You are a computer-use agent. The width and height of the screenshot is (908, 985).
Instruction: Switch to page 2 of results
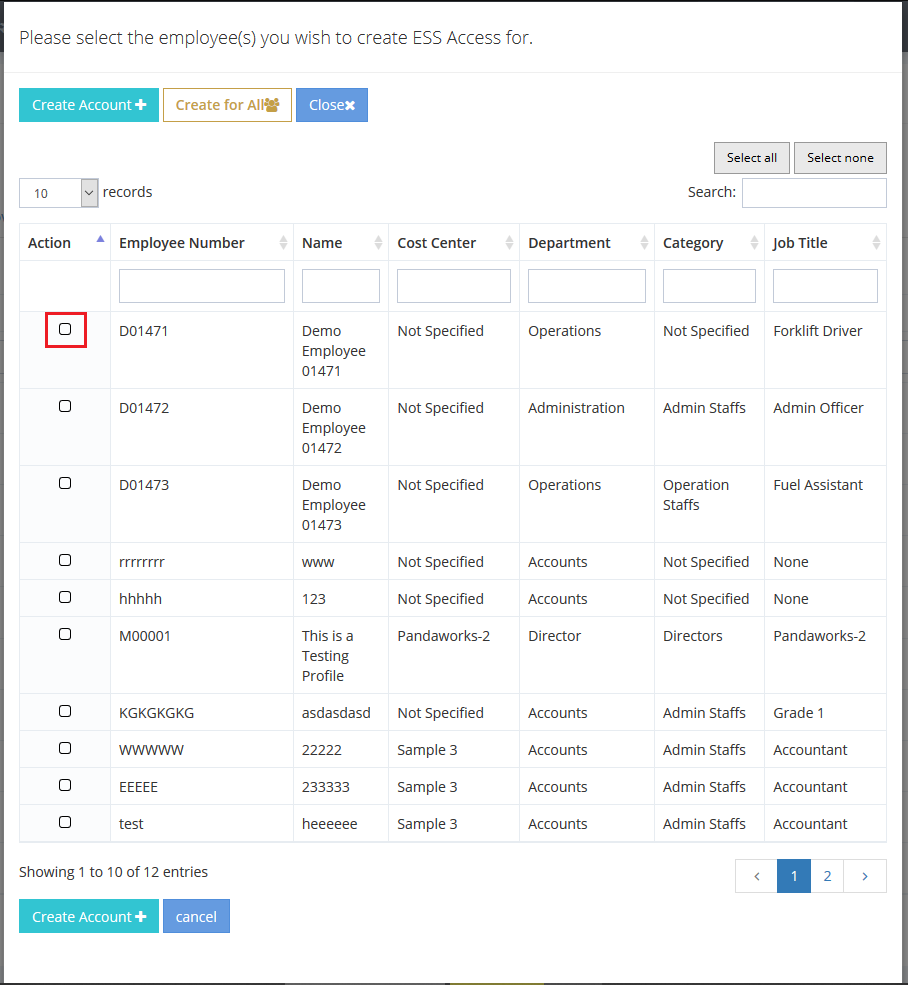(827, 876)
